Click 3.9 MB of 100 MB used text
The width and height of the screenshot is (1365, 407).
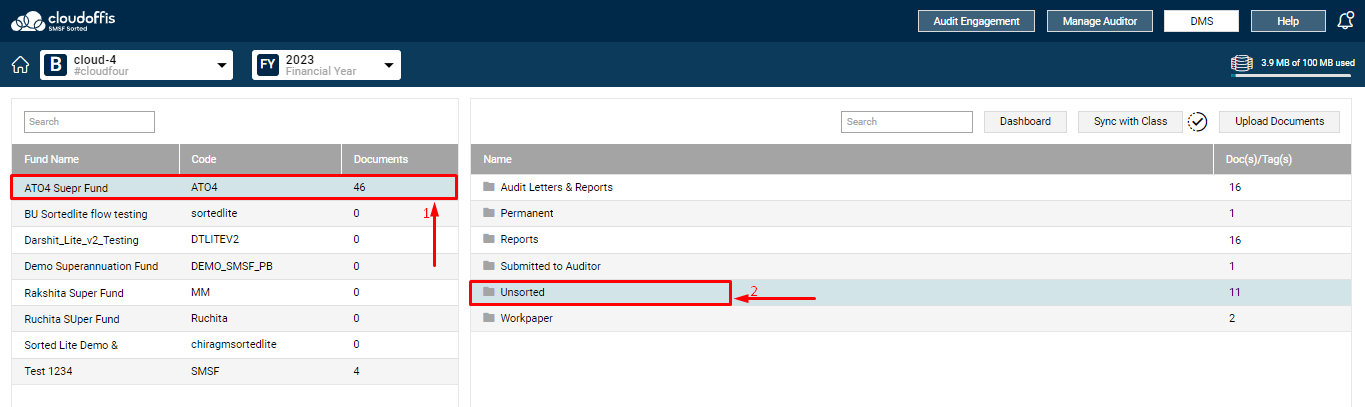pos(1308,62)
